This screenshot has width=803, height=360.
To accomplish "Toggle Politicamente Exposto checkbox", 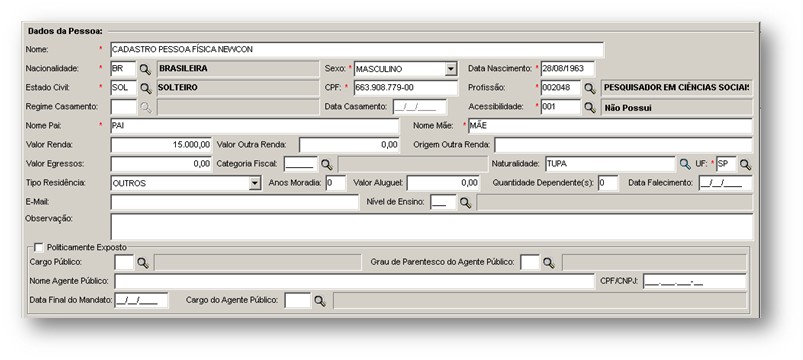I will point(38,248).
